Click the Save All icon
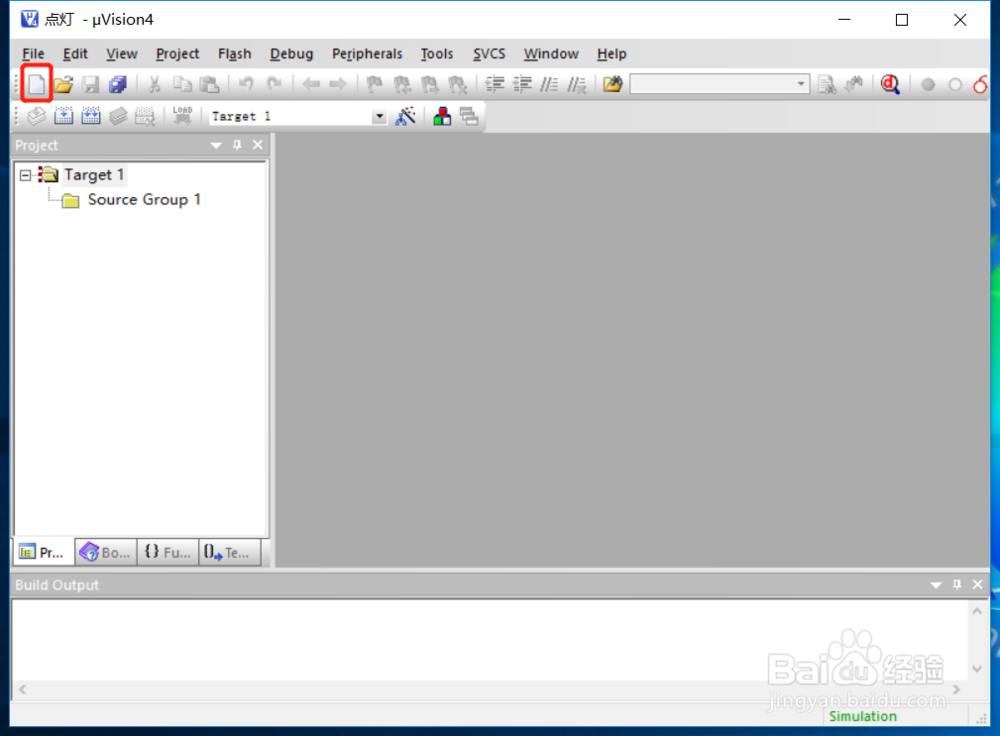Viewport: 1000px width, 736px height. pyautogui.click(x=118, y=84)
